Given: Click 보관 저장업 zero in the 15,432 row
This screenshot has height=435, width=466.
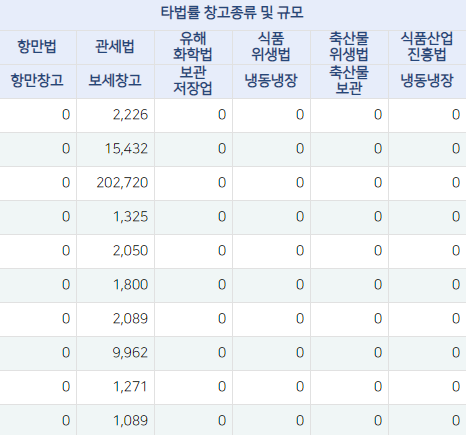Looking at the screenshot, I should (222, 149).
